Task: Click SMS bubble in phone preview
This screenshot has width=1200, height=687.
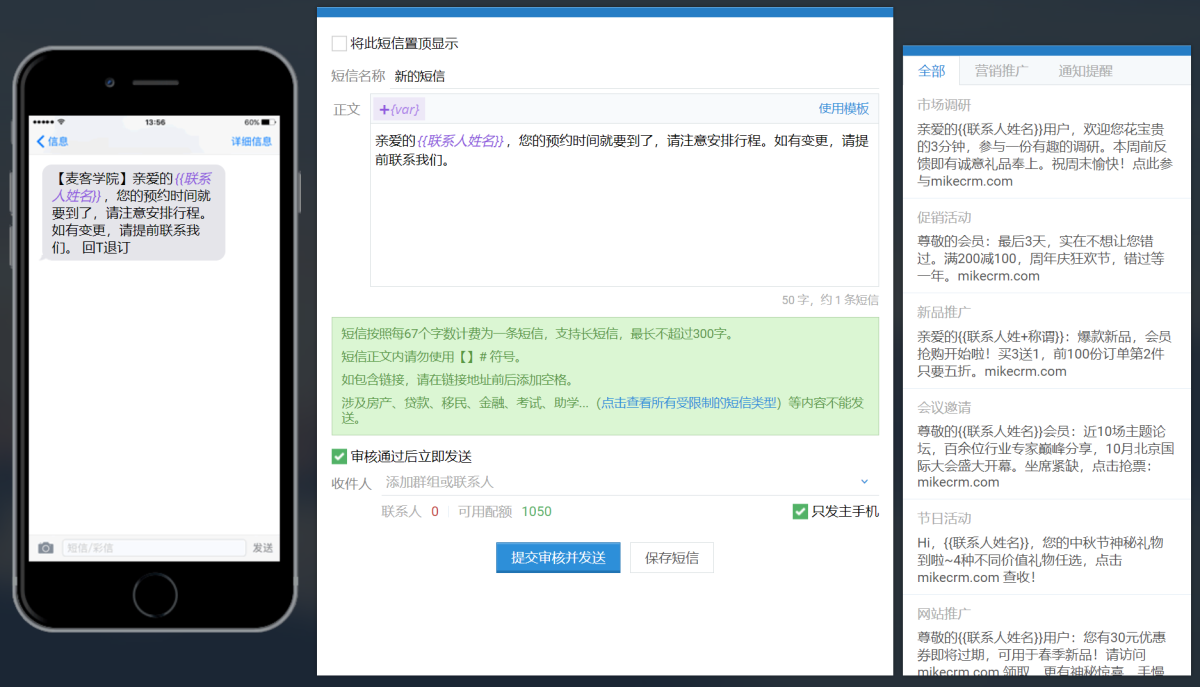Action: point(134,213)
